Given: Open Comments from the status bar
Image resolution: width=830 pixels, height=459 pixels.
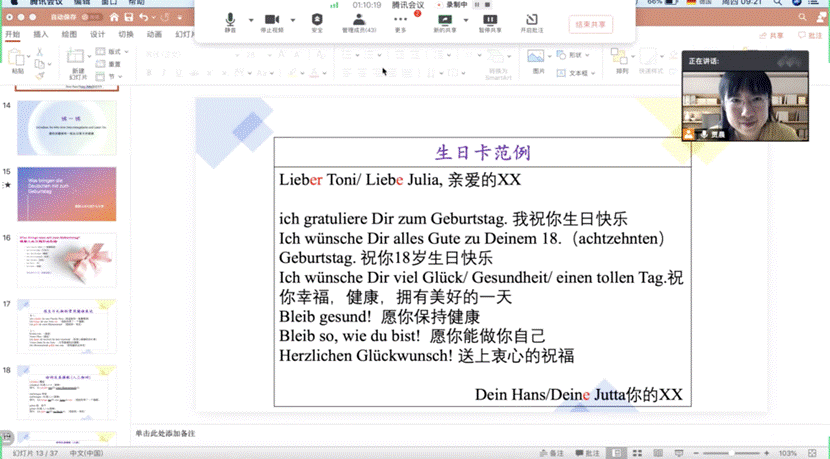Looking at the screenshot, I should click(x=587, y=453).
